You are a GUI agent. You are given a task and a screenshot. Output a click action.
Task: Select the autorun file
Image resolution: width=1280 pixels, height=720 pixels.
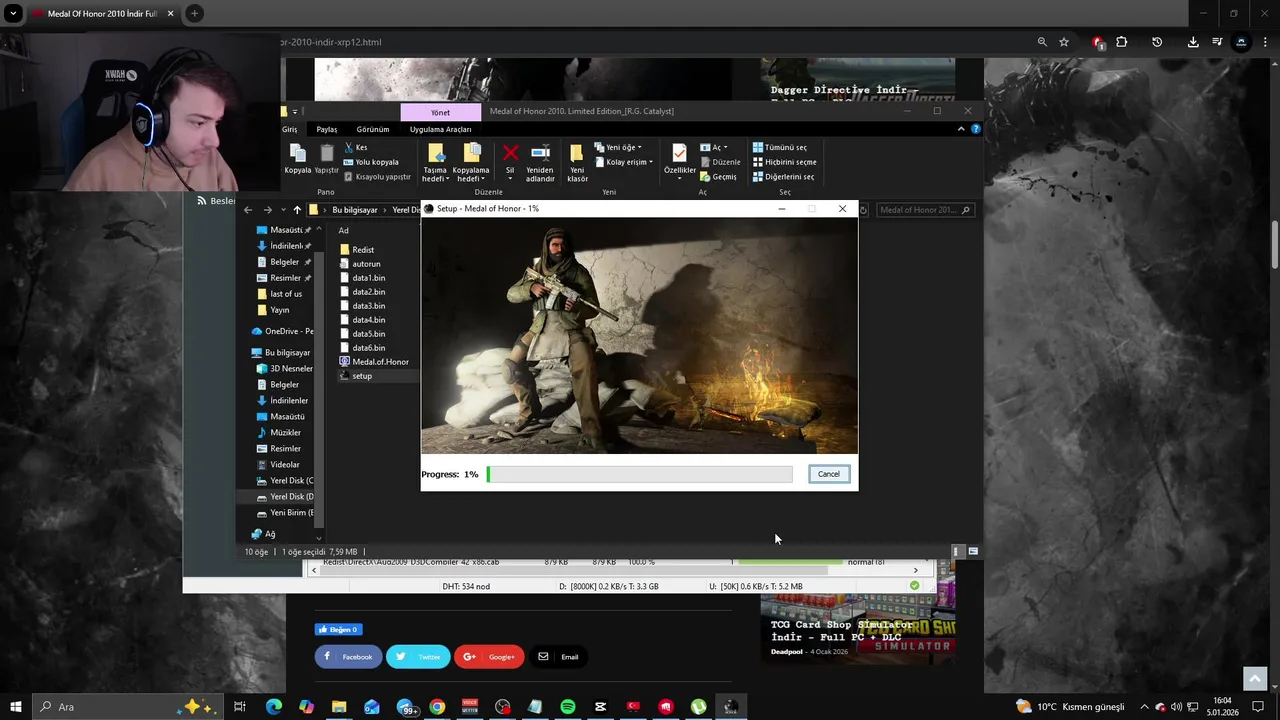pos(366,264)
